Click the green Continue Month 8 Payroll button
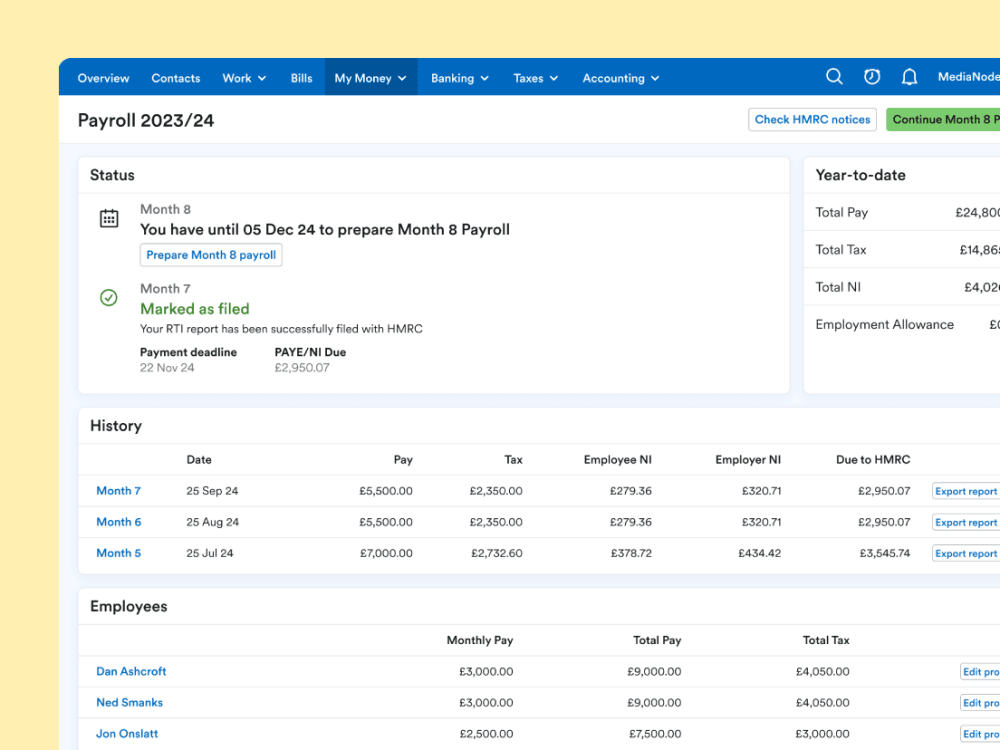This screenshot has height=750, width=1000. 944,119
